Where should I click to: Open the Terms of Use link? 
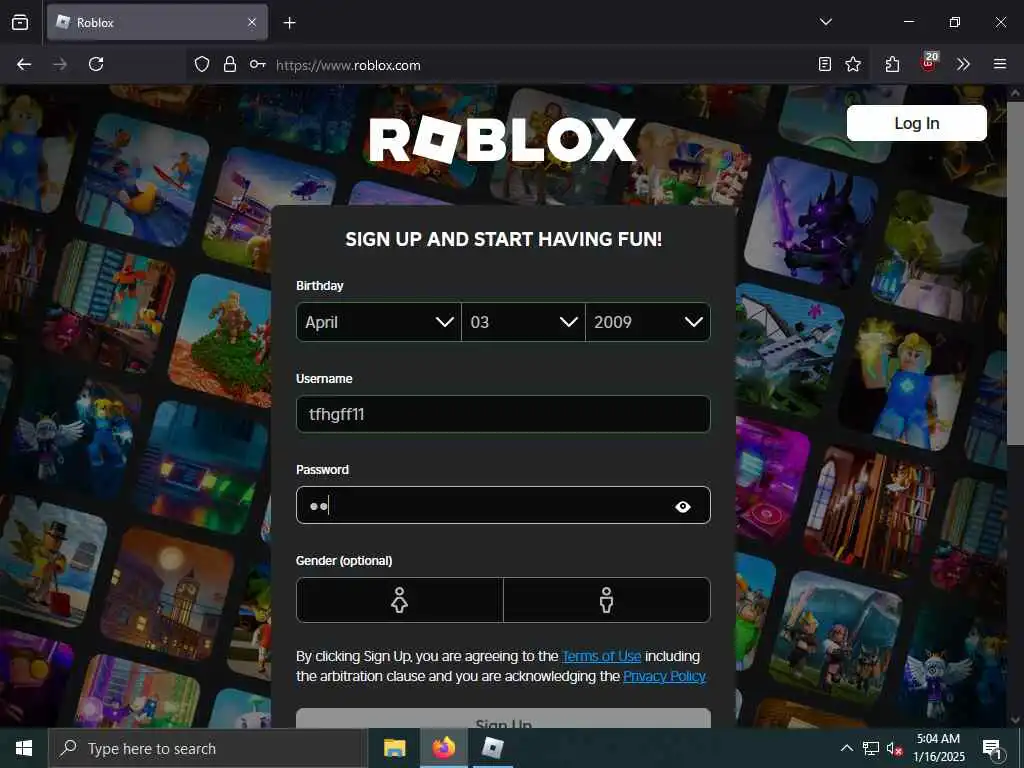[601, 656]
